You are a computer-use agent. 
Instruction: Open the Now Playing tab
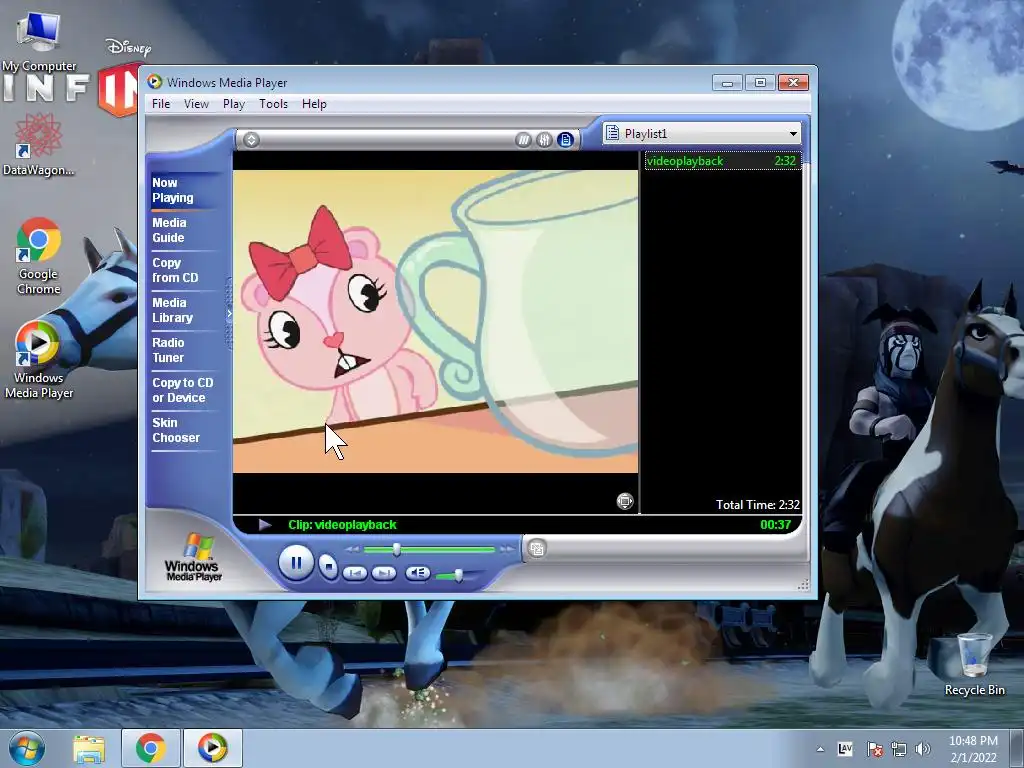(x=182, y=190)
